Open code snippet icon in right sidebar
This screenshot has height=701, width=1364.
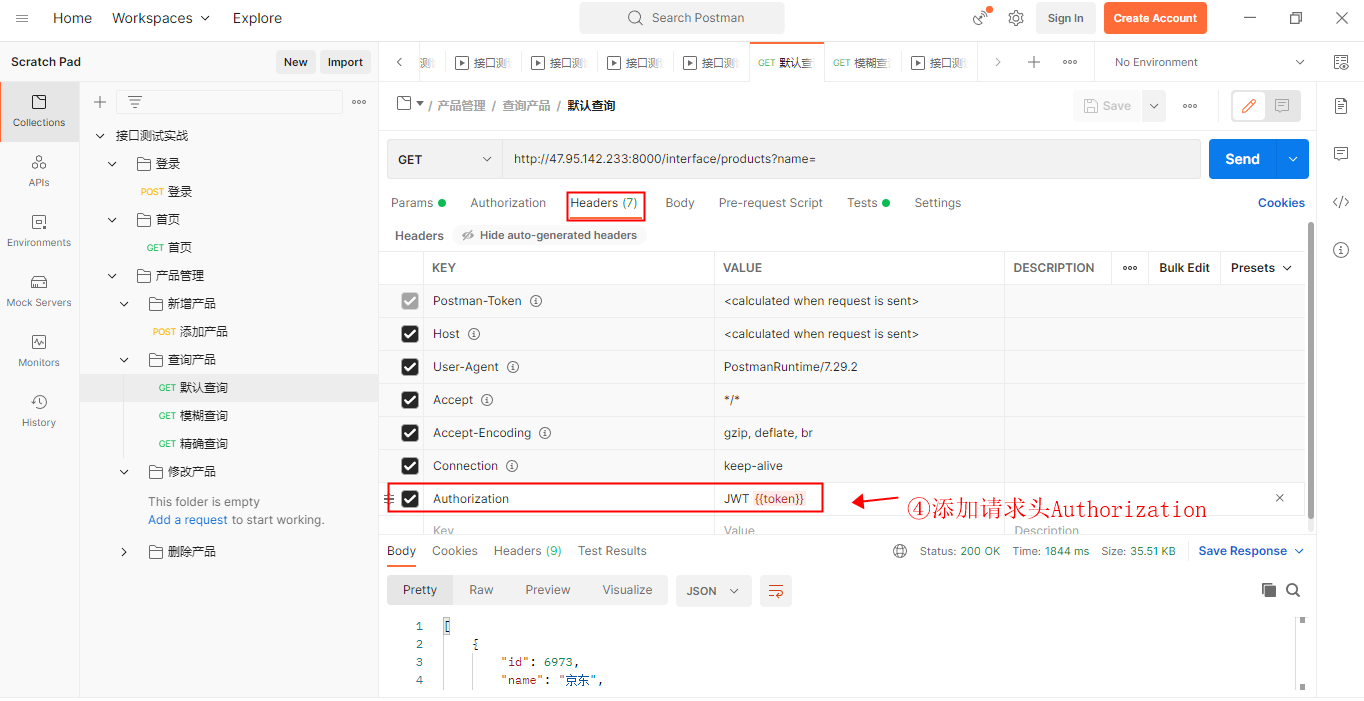tap(1341, 202)
